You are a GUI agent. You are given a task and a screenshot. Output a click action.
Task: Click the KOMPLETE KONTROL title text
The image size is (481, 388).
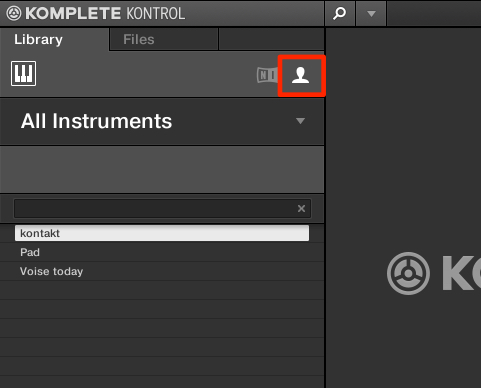[105, 14]
